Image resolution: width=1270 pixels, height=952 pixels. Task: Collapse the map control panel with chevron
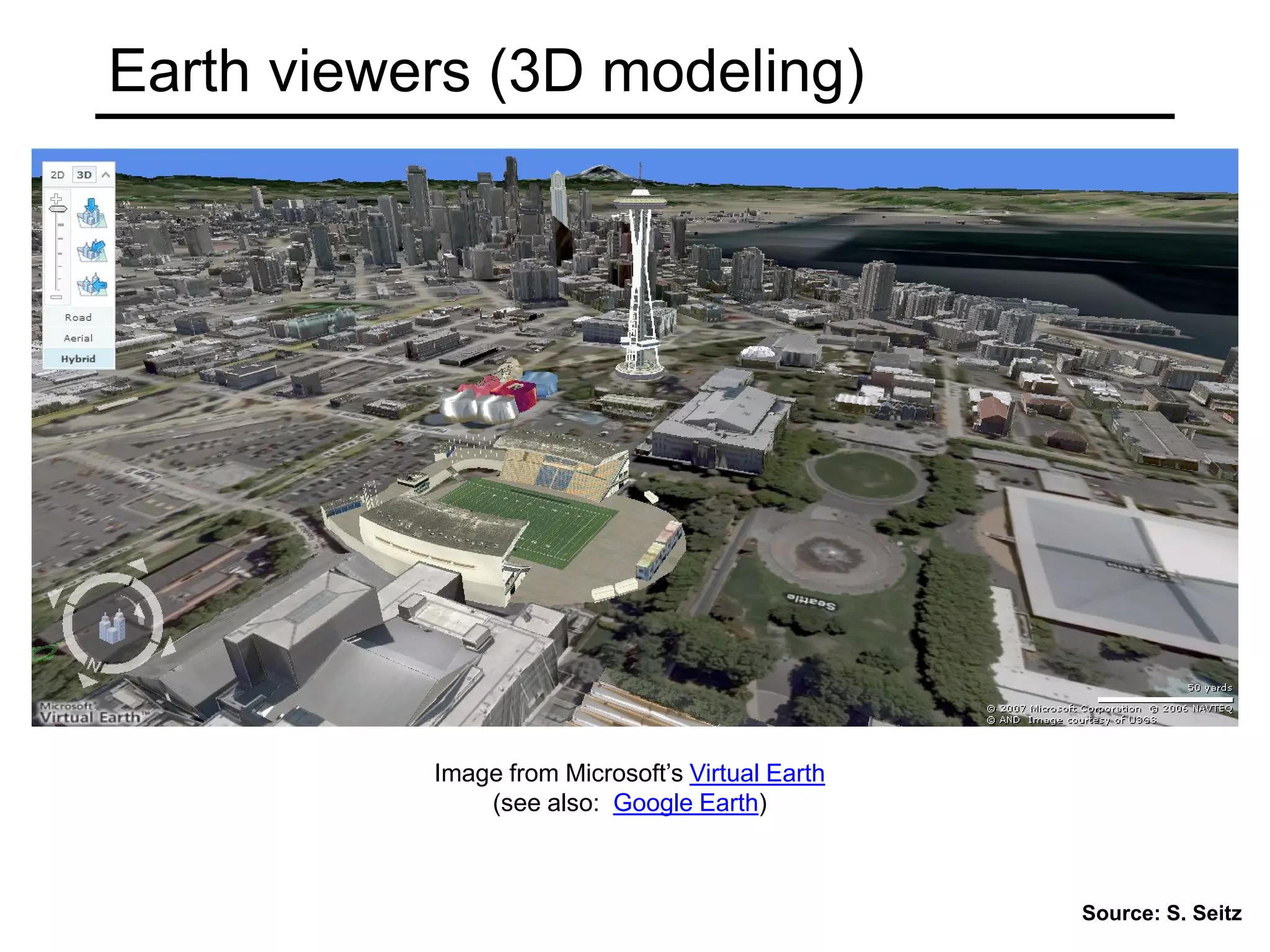(x=106, y=175)
